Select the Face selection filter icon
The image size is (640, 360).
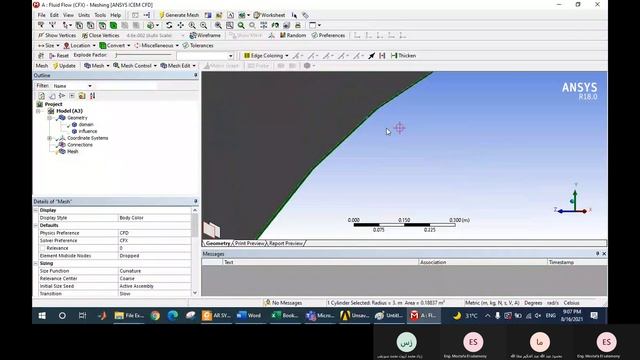[102, 25]
